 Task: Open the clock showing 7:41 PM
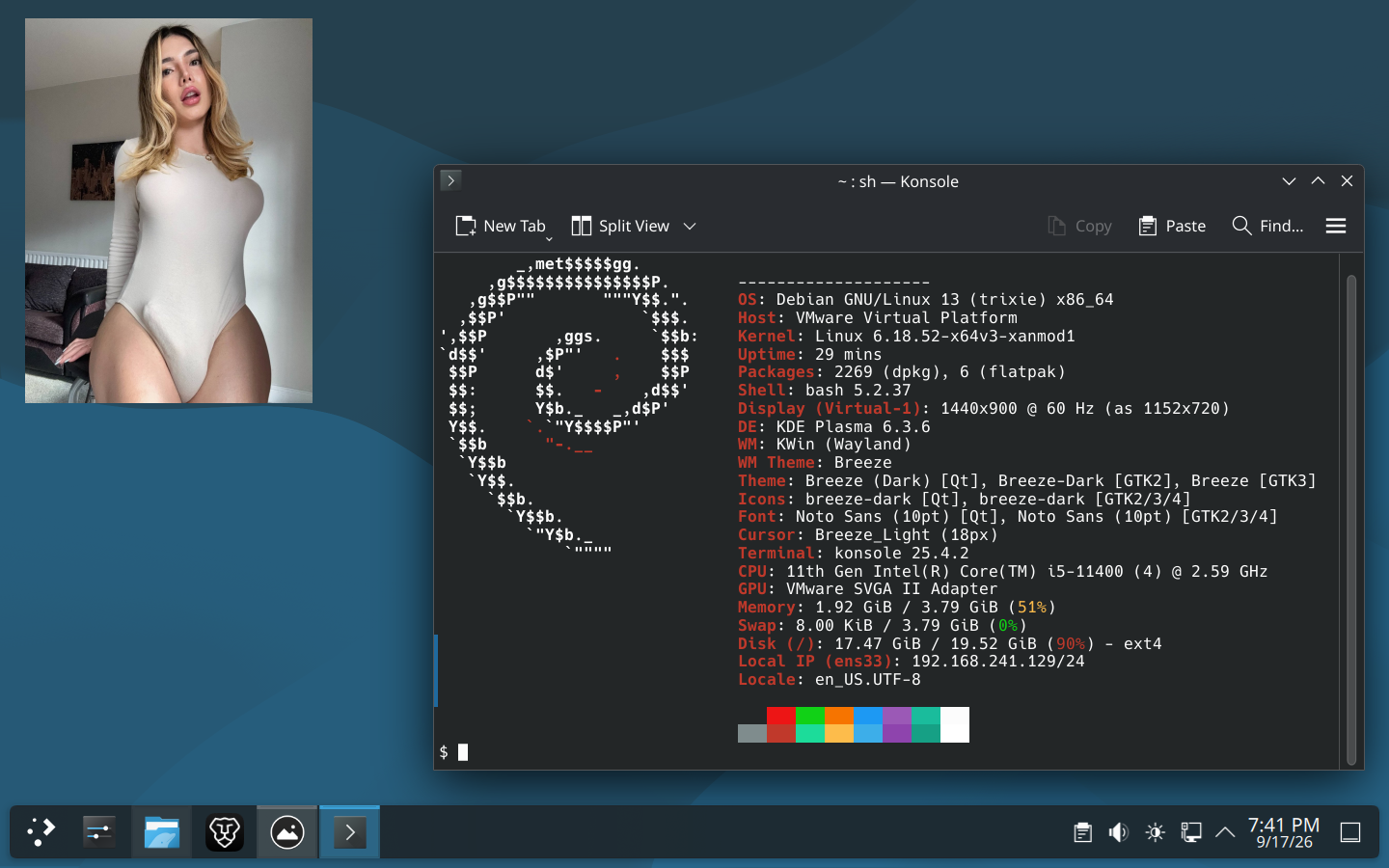[1284, 832]
